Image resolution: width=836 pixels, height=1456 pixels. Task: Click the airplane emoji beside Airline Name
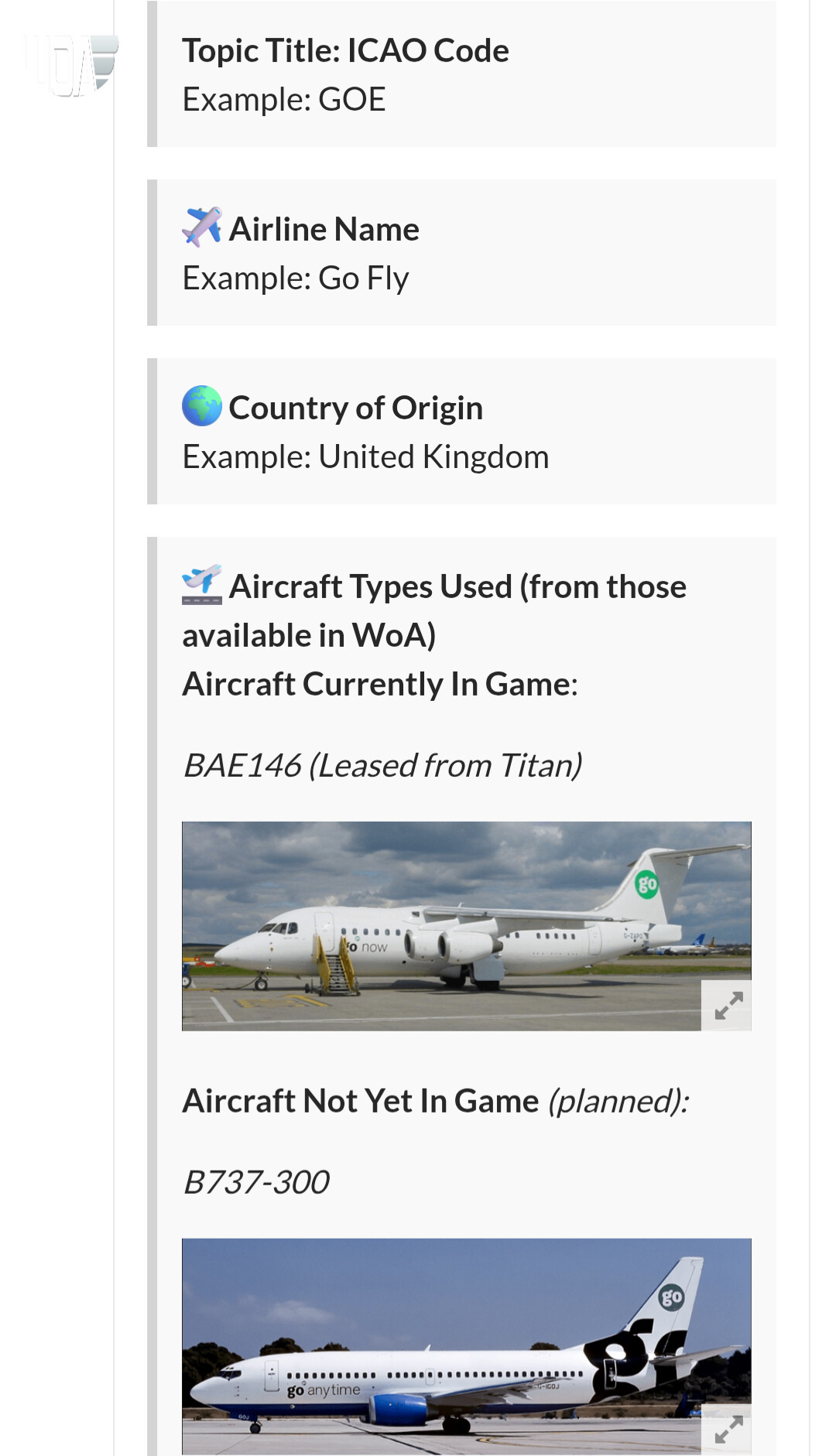coord(201,227)
